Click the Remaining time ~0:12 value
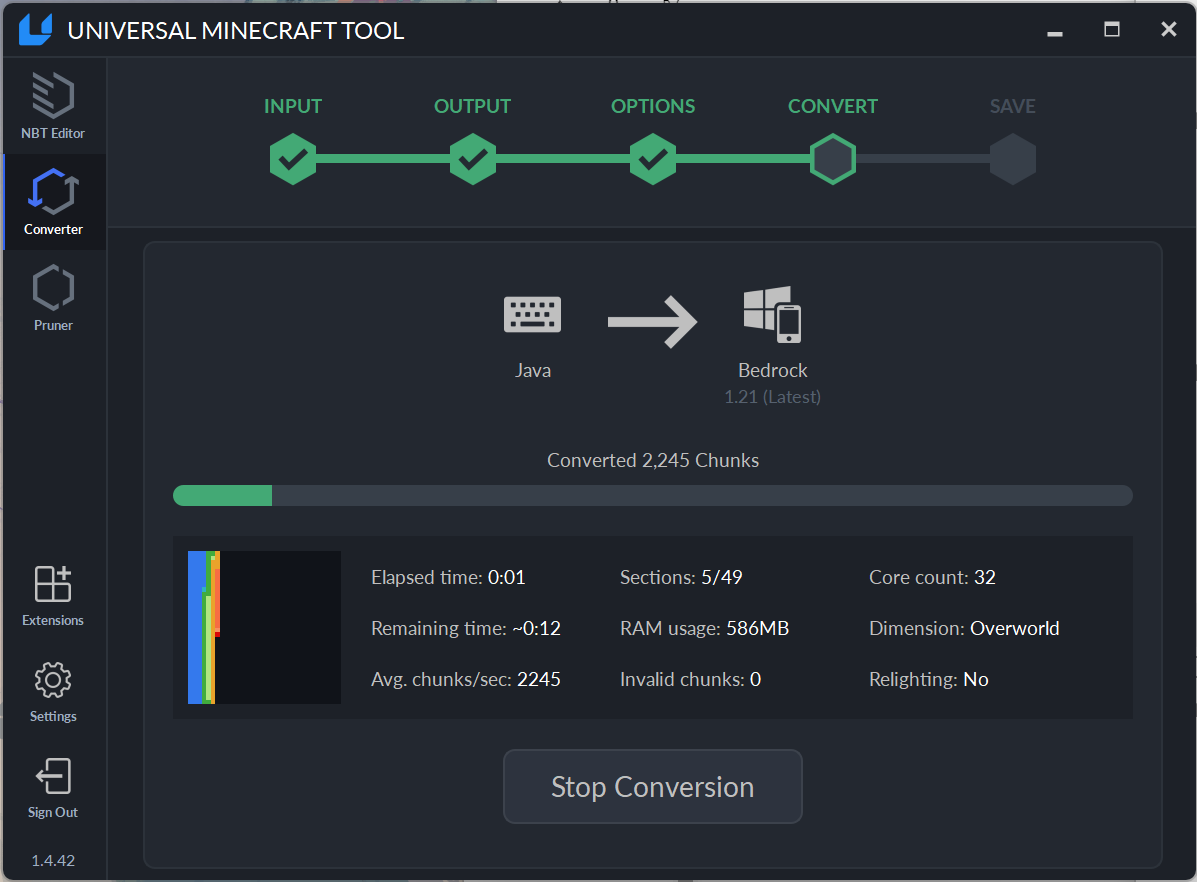 coord(537,628)
